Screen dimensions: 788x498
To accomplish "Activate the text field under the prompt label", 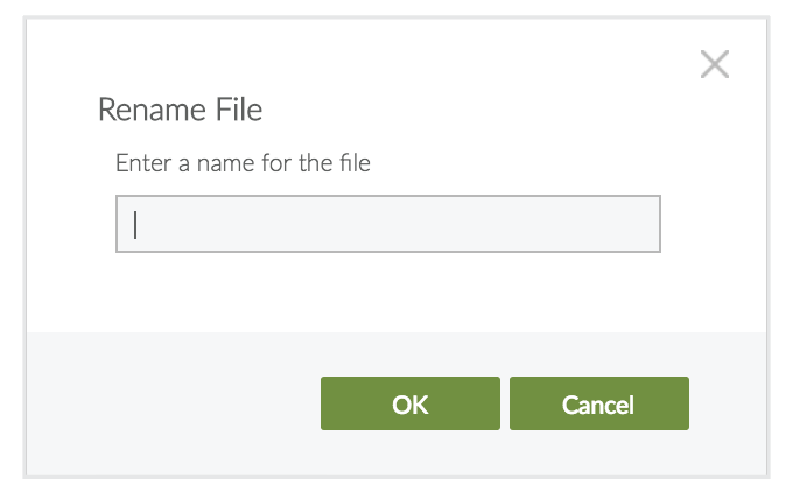I will [x=388, y=224].
